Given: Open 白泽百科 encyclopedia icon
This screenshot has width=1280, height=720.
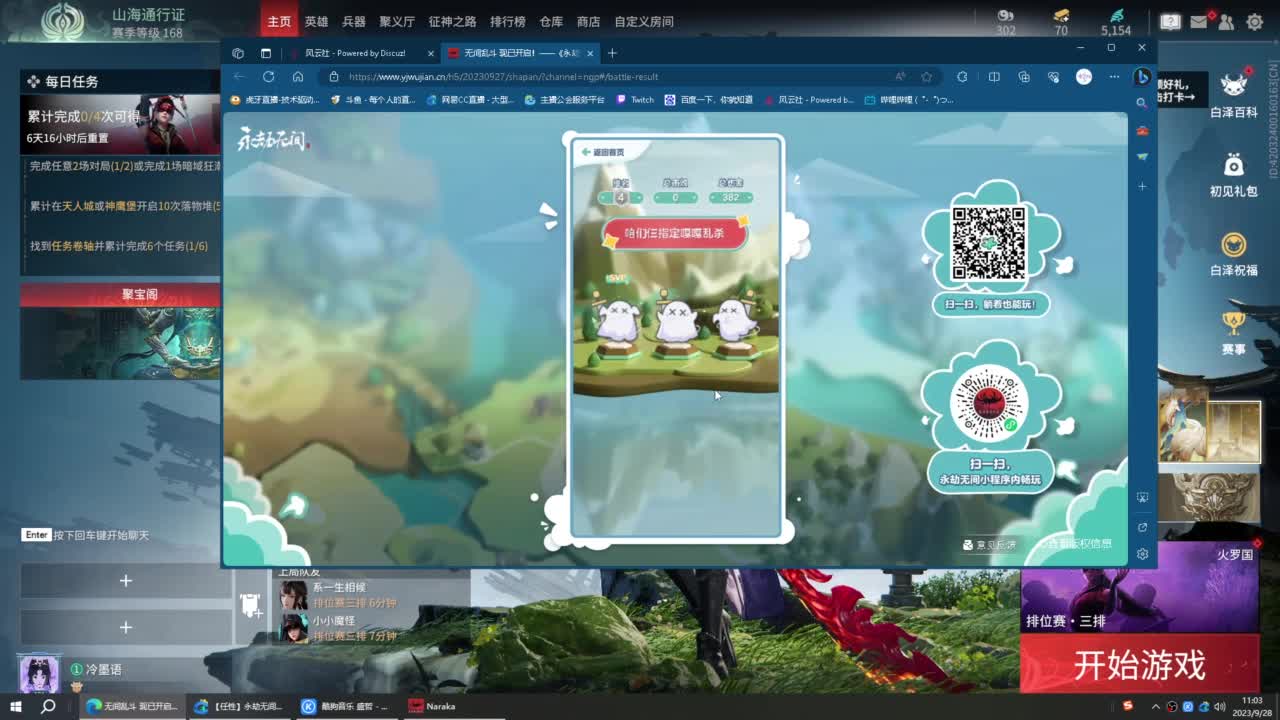Looking at the screenshot, I should click(1234, 95).
